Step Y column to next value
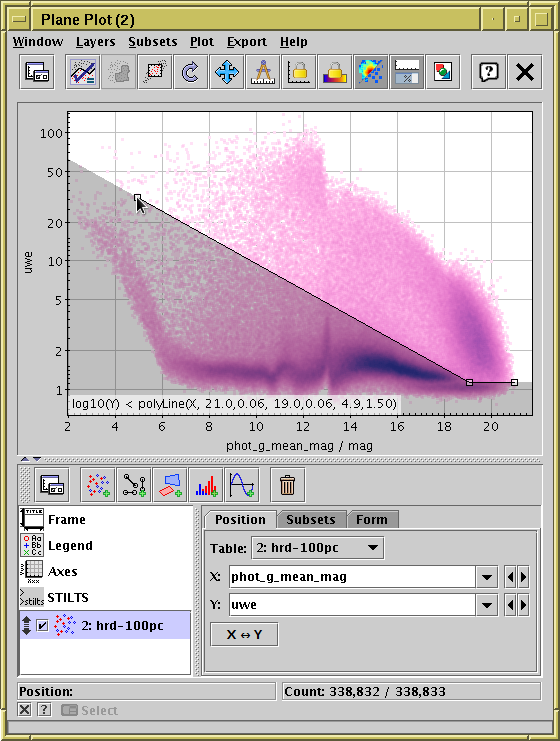This screenshot has width=560, height=741. pyautogui.click(x=523, y=605)
